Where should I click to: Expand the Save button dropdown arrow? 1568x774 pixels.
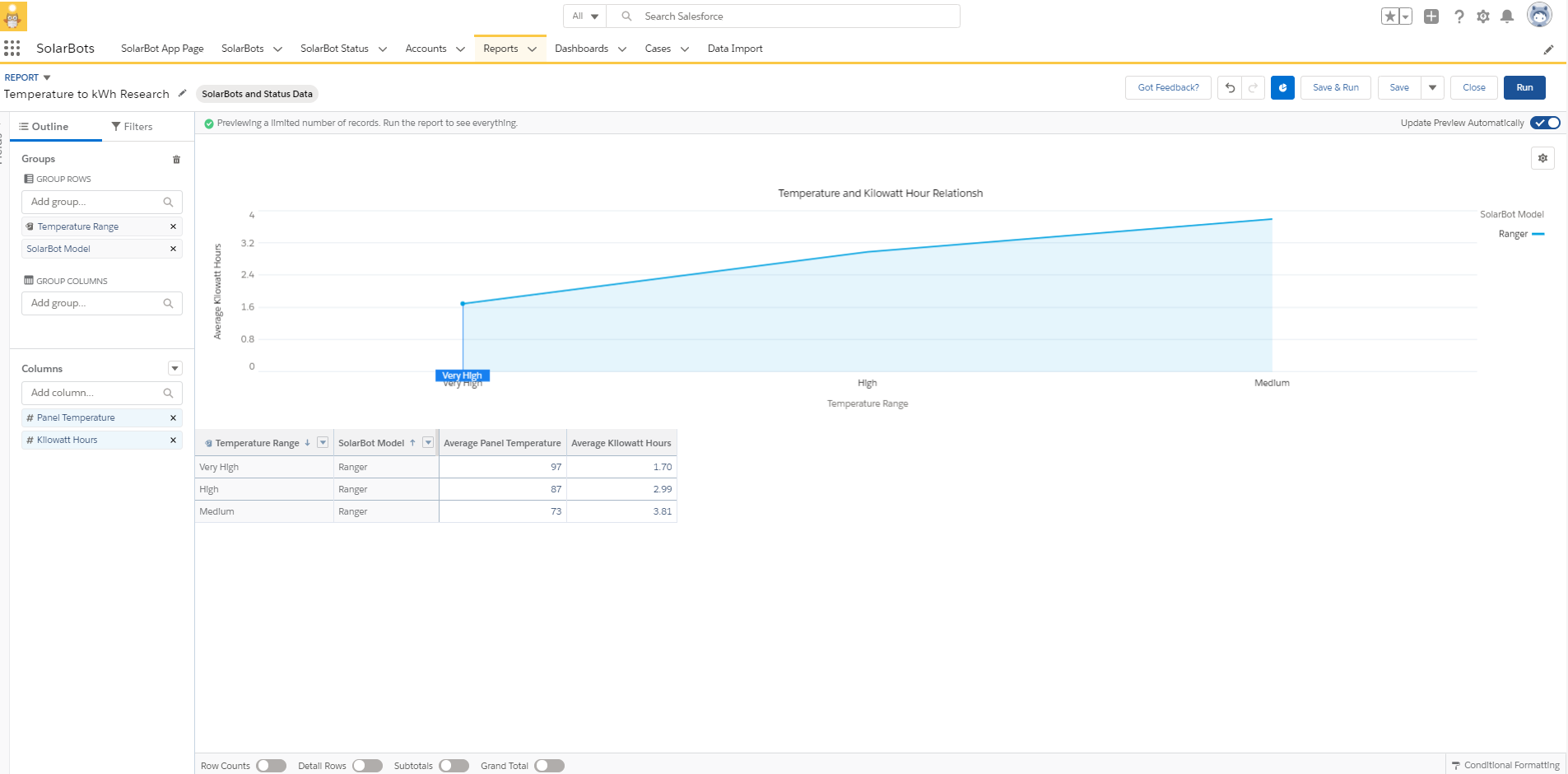[1432, 88]
